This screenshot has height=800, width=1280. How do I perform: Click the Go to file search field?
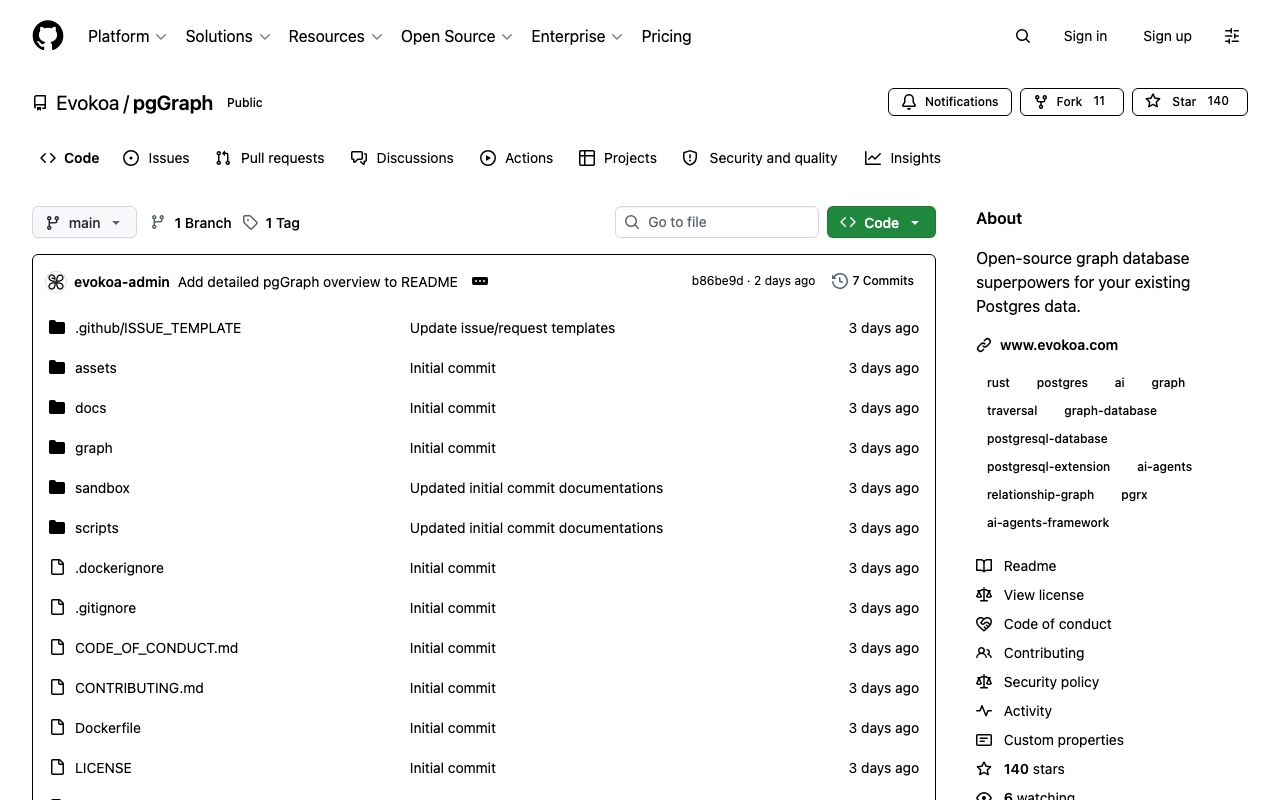click(x=717, y=222)
